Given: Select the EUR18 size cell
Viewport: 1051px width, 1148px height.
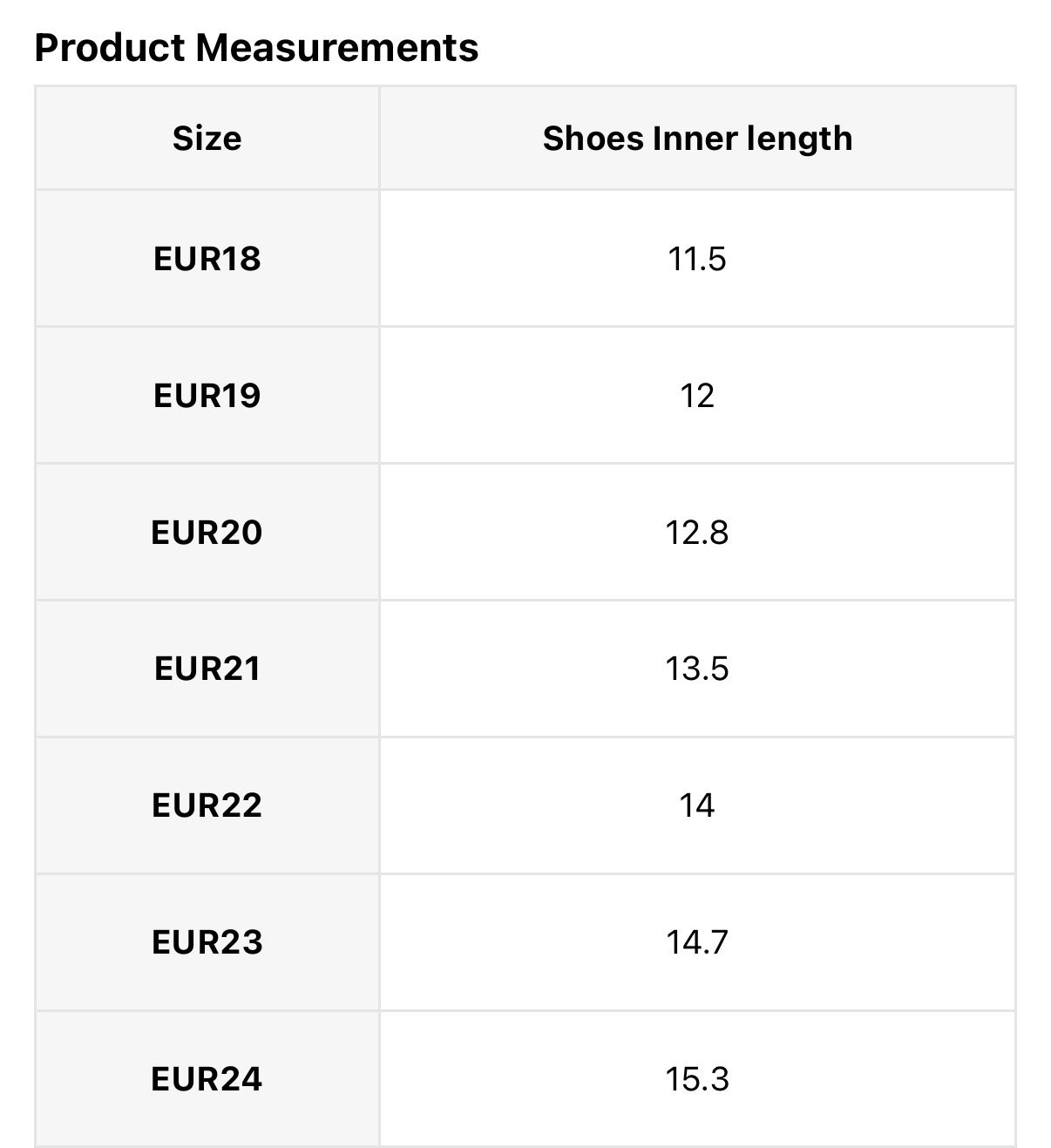Looking at the screenshot, I should click(x=207, y=259).
